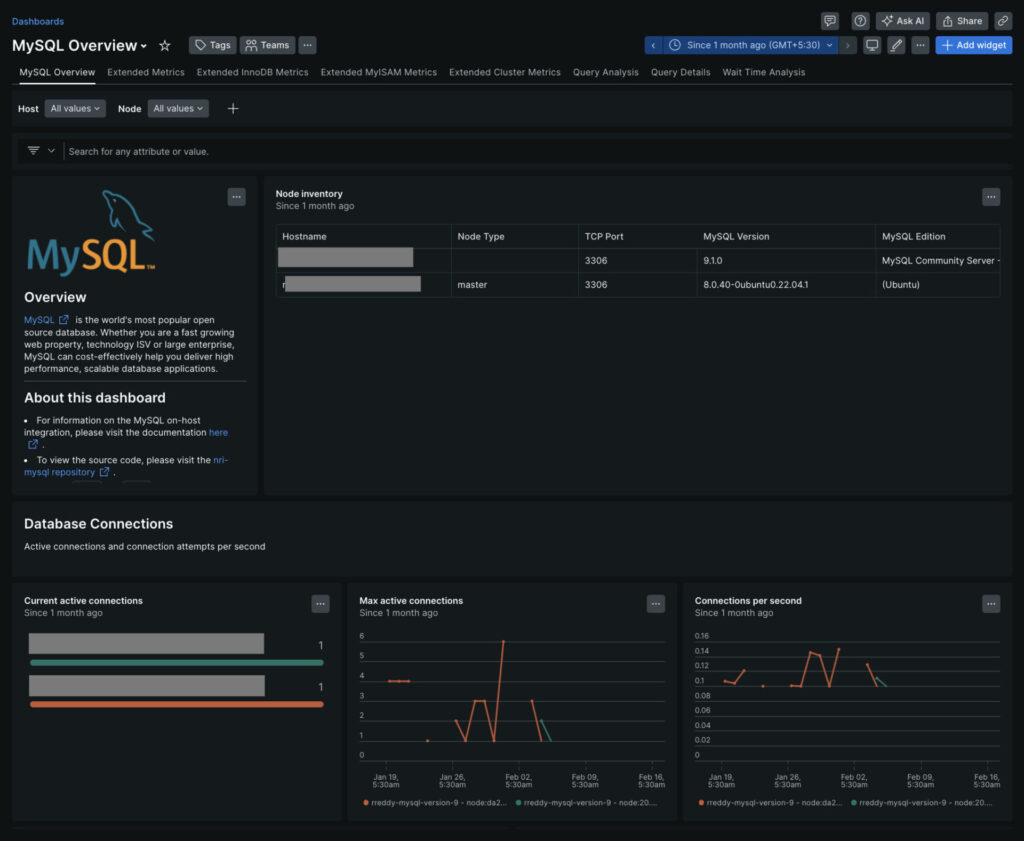This screenshot has height=841, width=1024.
Task: Switch to Query Analysis tab
Action: 605,72
